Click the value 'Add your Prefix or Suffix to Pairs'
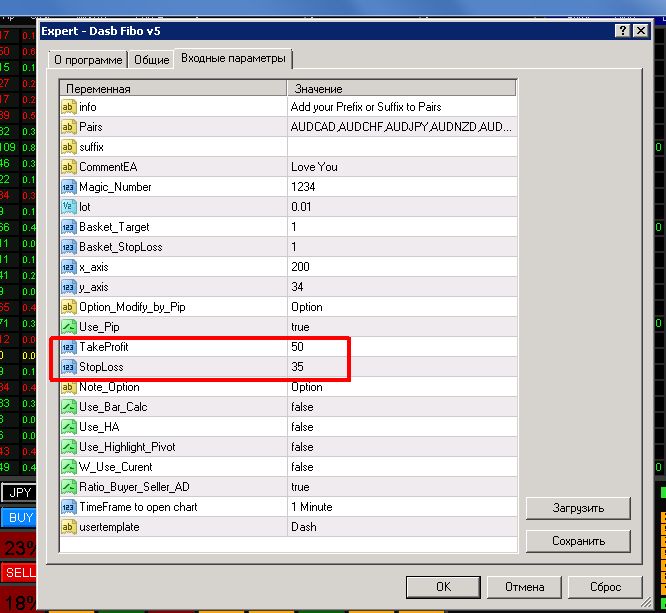 (366, 107)
